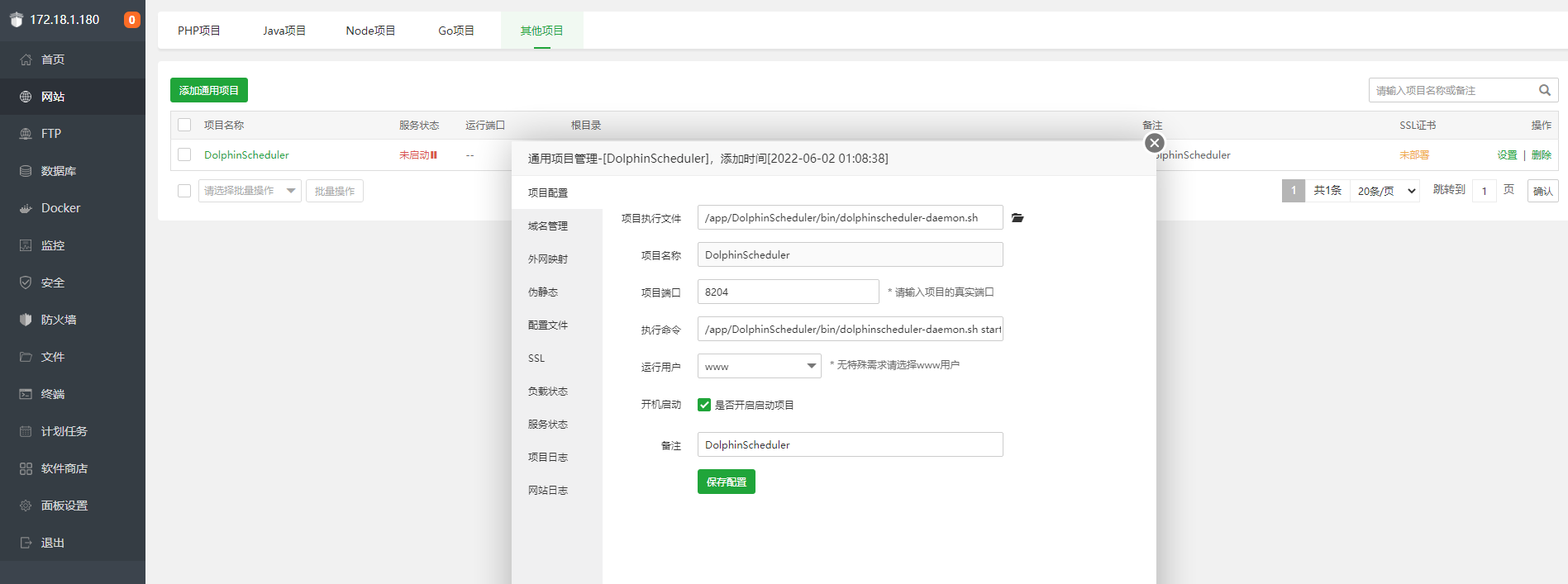Click the remark input field in dialog
The image size is (1568, 584).
point(851,444)
